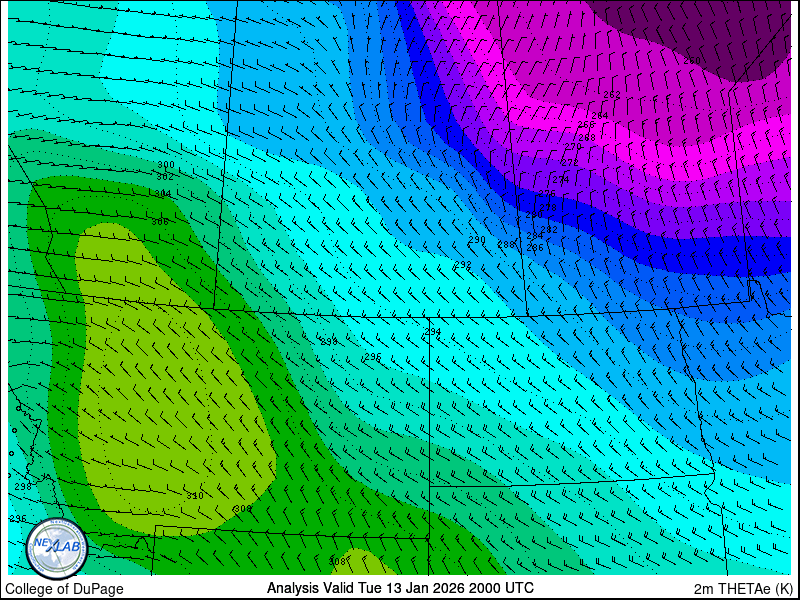Select the 298 label above the NEXLAB logo
The height and width of the screenshot is (600, 800).
(23, 486)
